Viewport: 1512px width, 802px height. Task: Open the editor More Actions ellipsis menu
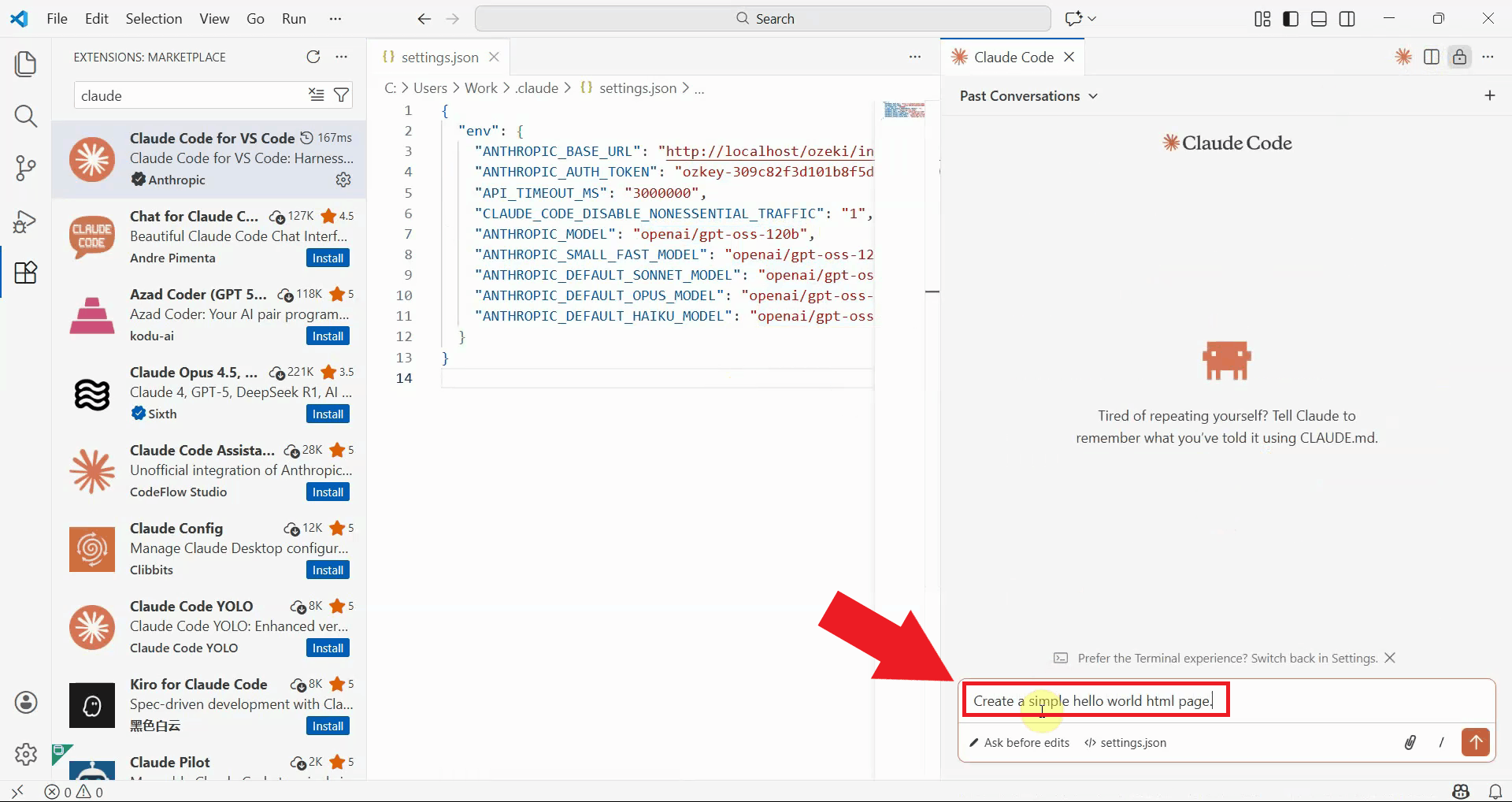pos(914,57)
